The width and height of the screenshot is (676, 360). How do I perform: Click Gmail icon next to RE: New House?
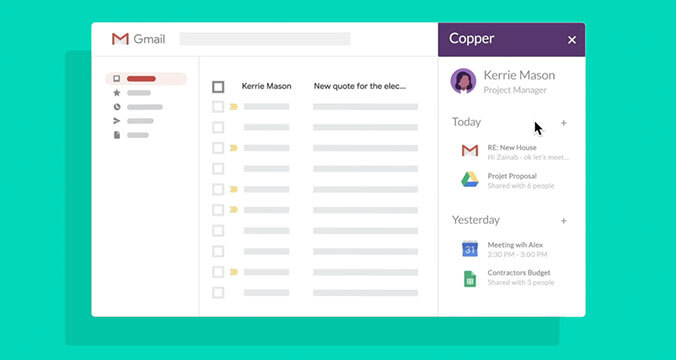point(470,150)
